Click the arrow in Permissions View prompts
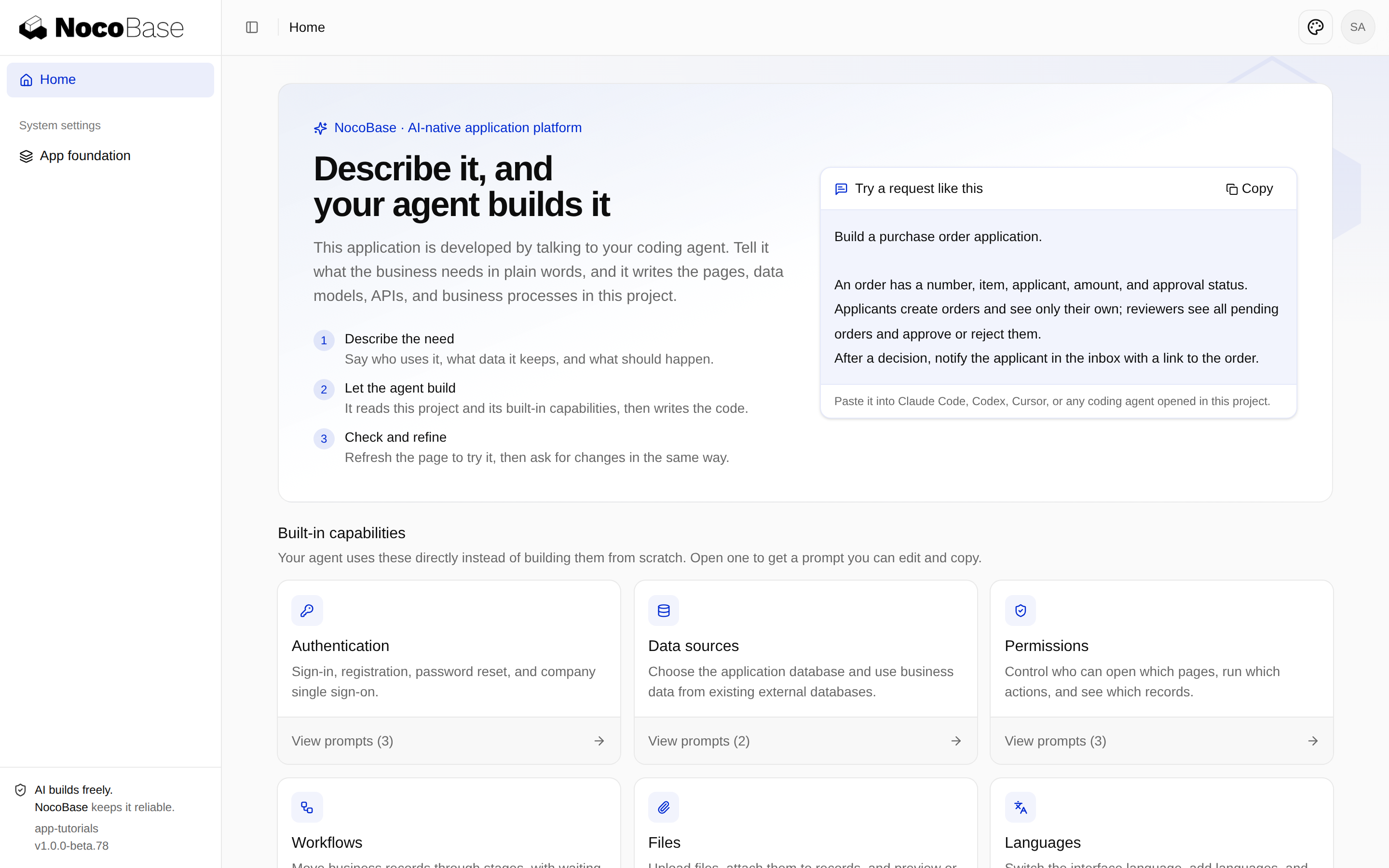 1313,741
